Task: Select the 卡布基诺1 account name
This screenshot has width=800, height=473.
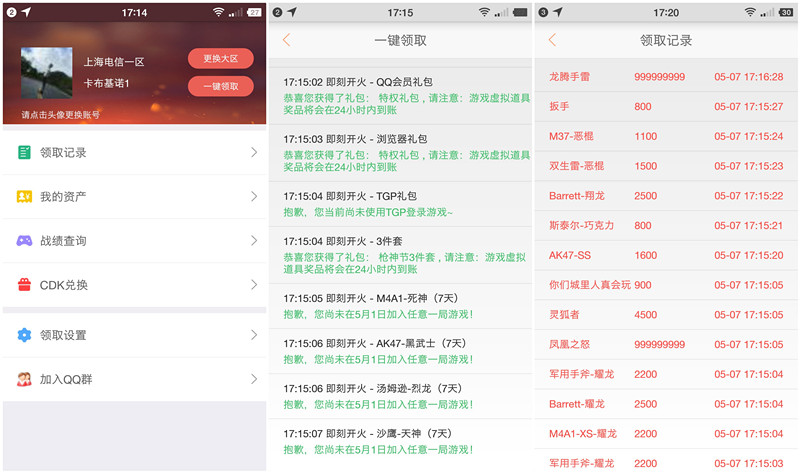Action: coord(107,83)
